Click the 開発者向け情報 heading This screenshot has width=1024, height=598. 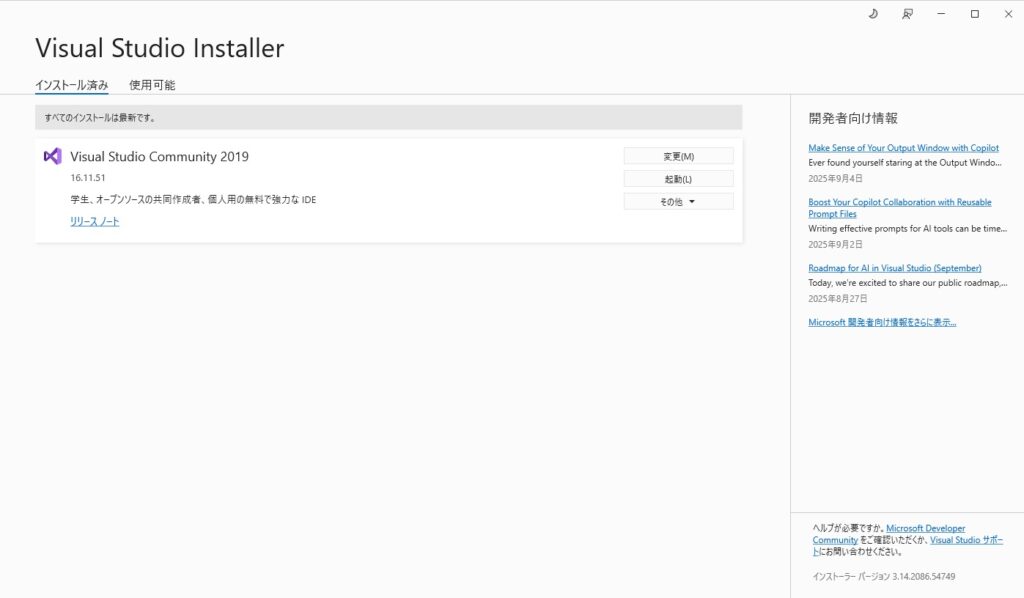pos(853,118)
